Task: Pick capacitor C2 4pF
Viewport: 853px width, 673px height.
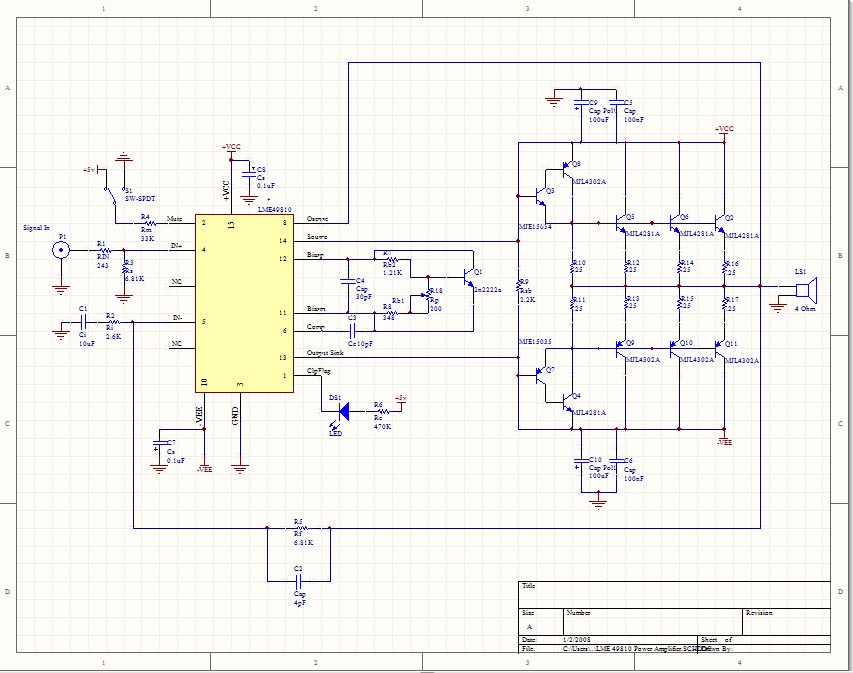Action: pos(299,581)
